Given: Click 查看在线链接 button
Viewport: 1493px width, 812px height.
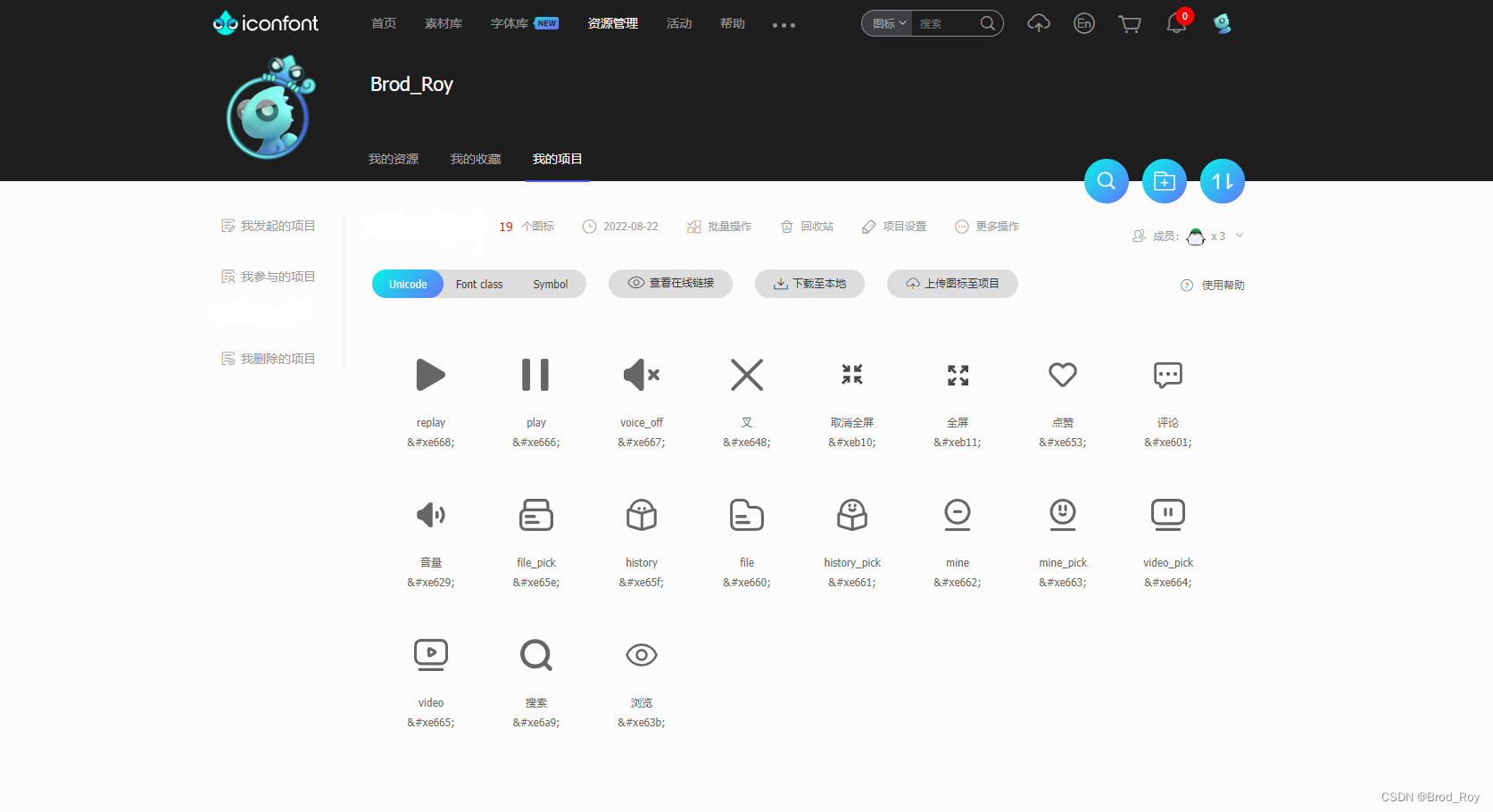Looking at the screenshot, I should (x=670, y=283).
